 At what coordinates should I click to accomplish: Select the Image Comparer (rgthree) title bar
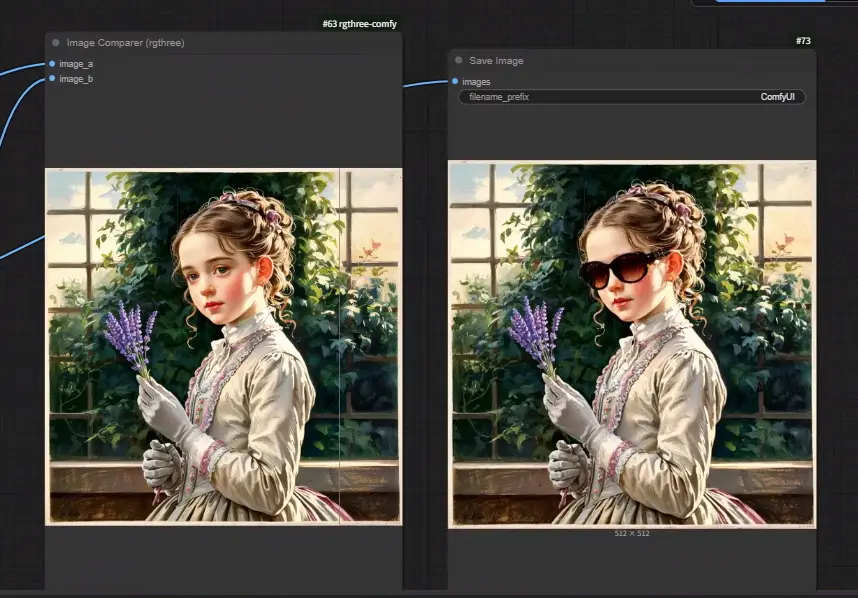(x=224, y=43)
